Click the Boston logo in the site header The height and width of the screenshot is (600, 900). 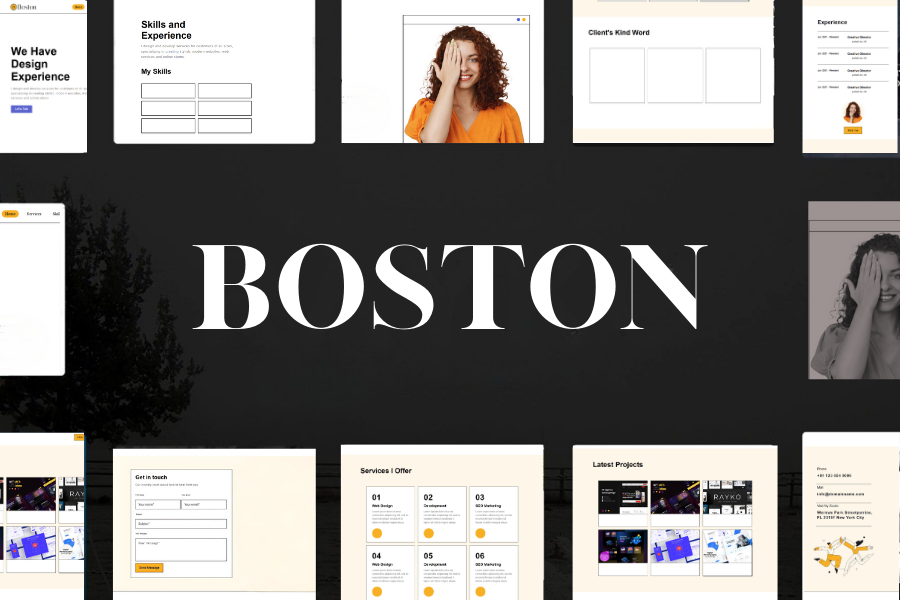click(x=26, y=7)
